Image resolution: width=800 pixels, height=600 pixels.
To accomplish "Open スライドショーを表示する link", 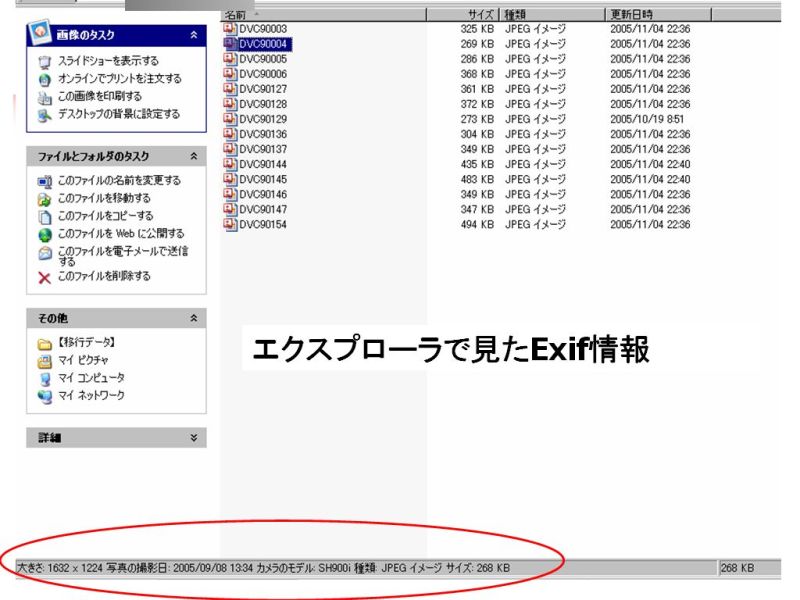I will coord(108,61).
